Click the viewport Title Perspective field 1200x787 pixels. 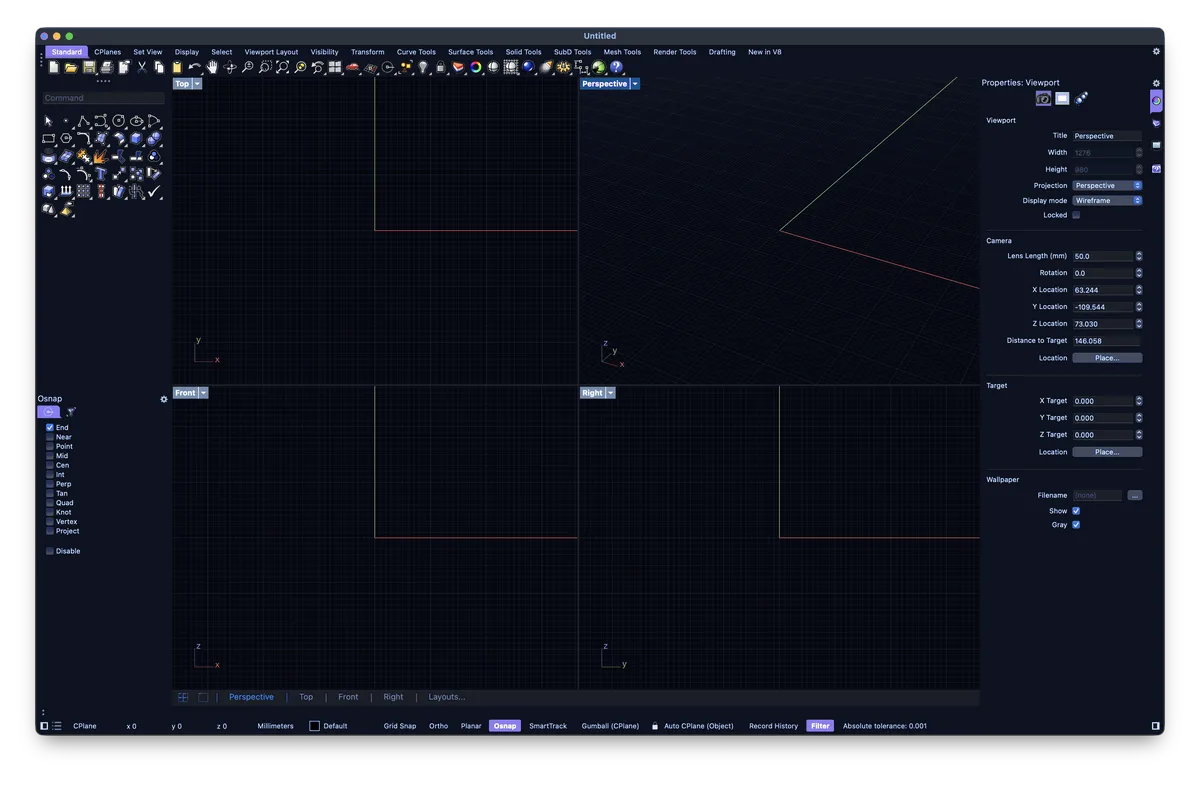(1107, 136)
